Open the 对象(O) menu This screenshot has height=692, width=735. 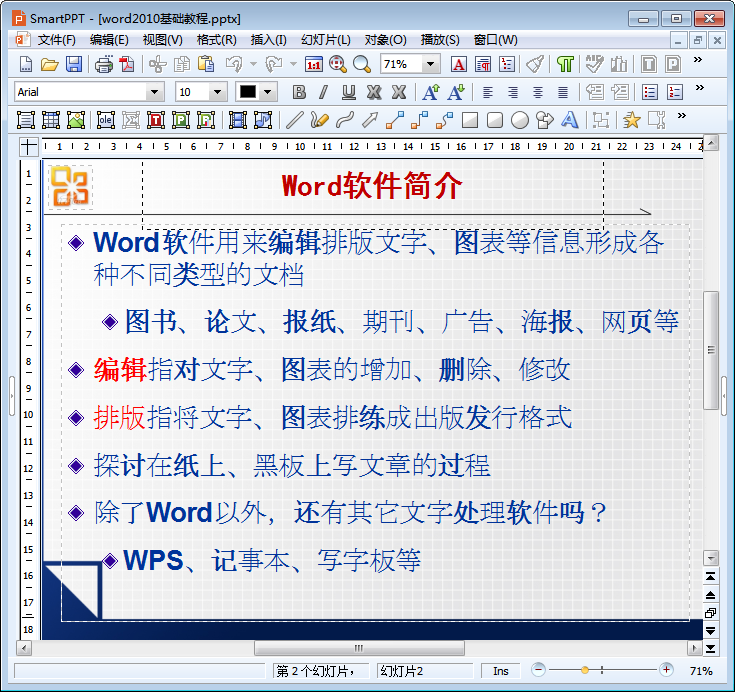[x=385, y=40]
